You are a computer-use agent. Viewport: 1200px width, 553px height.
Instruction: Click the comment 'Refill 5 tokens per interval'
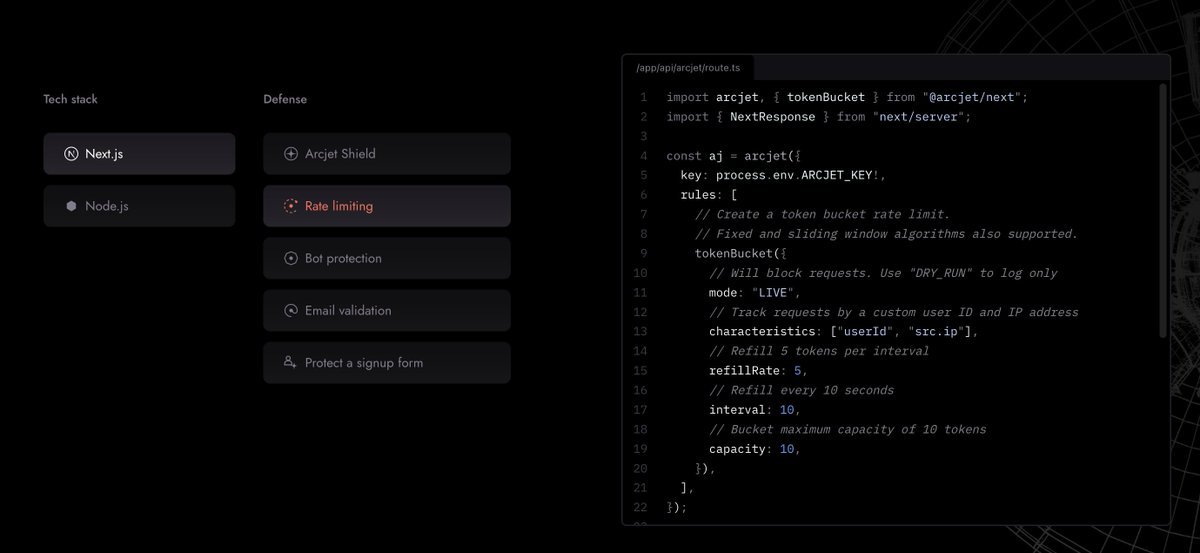tap(819, 351)
